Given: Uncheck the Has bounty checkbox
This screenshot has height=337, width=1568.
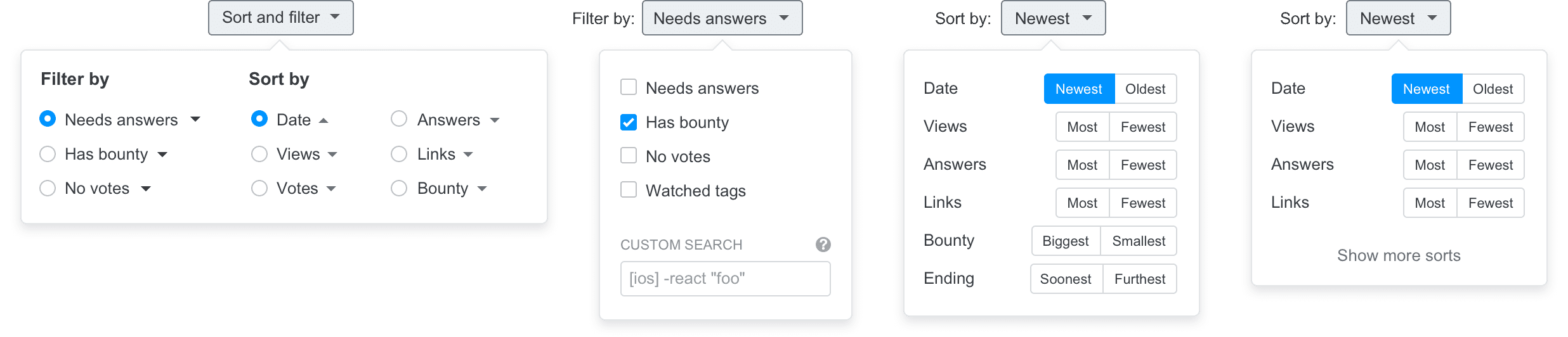Looking at the screenshot, I should [x=629, y=122].
